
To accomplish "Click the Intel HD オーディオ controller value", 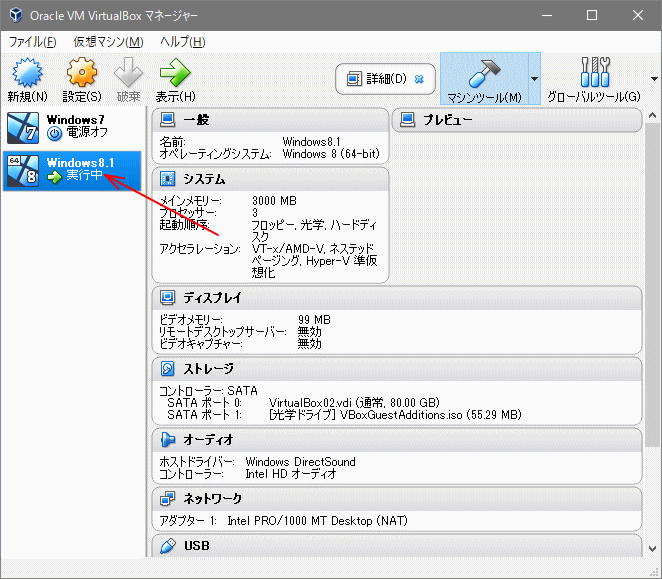I will [x=291, y=474].
